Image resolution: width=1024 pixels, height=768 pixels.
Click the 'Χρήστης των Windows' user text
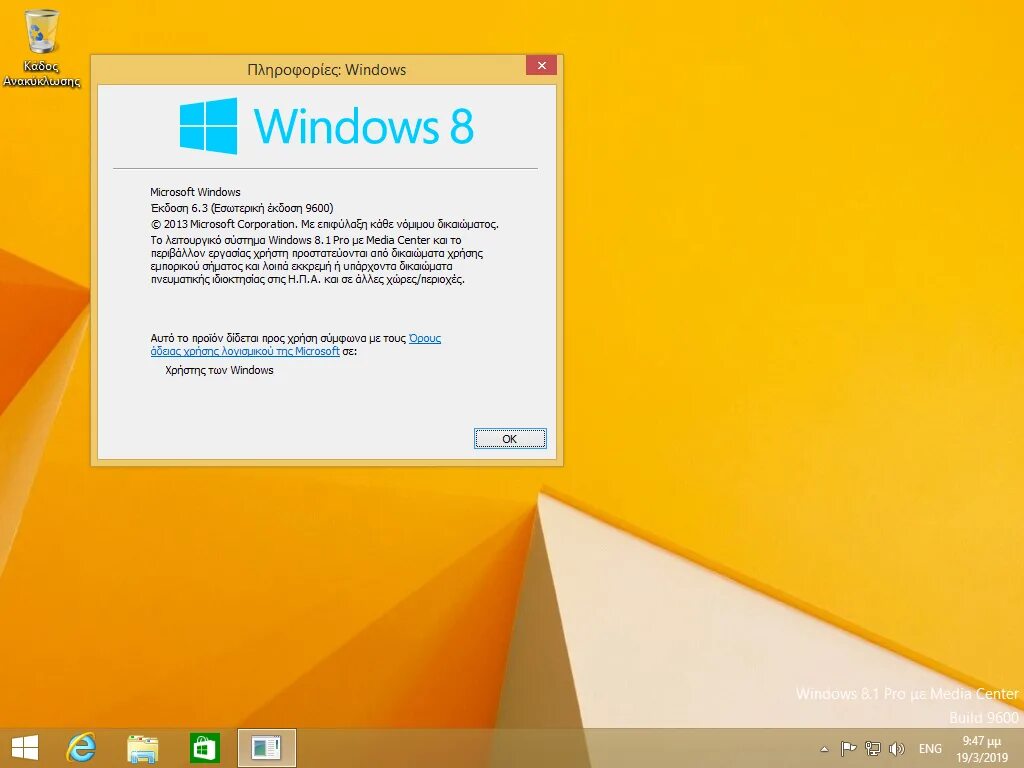(x=219, y=370)
